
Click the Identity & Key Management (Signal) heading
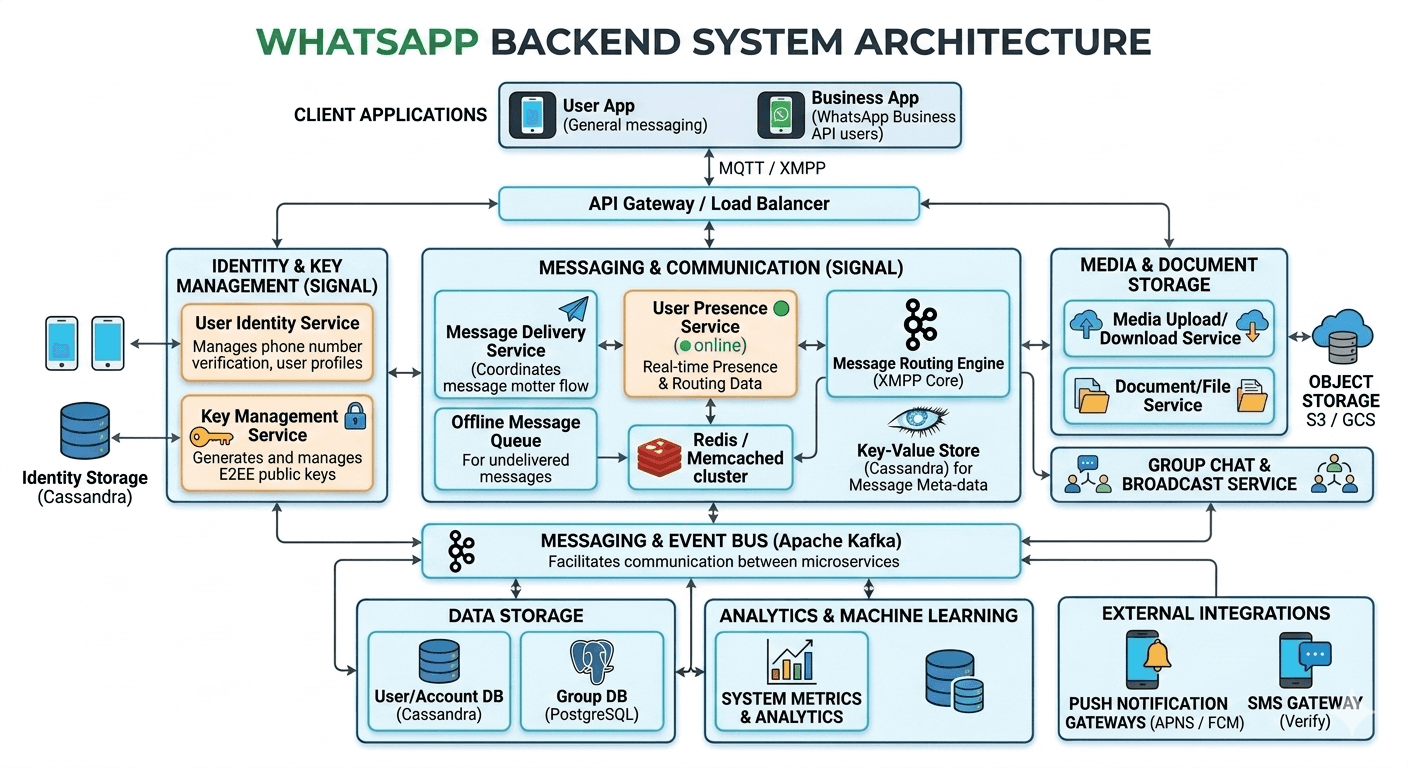(x=277, y=276)
